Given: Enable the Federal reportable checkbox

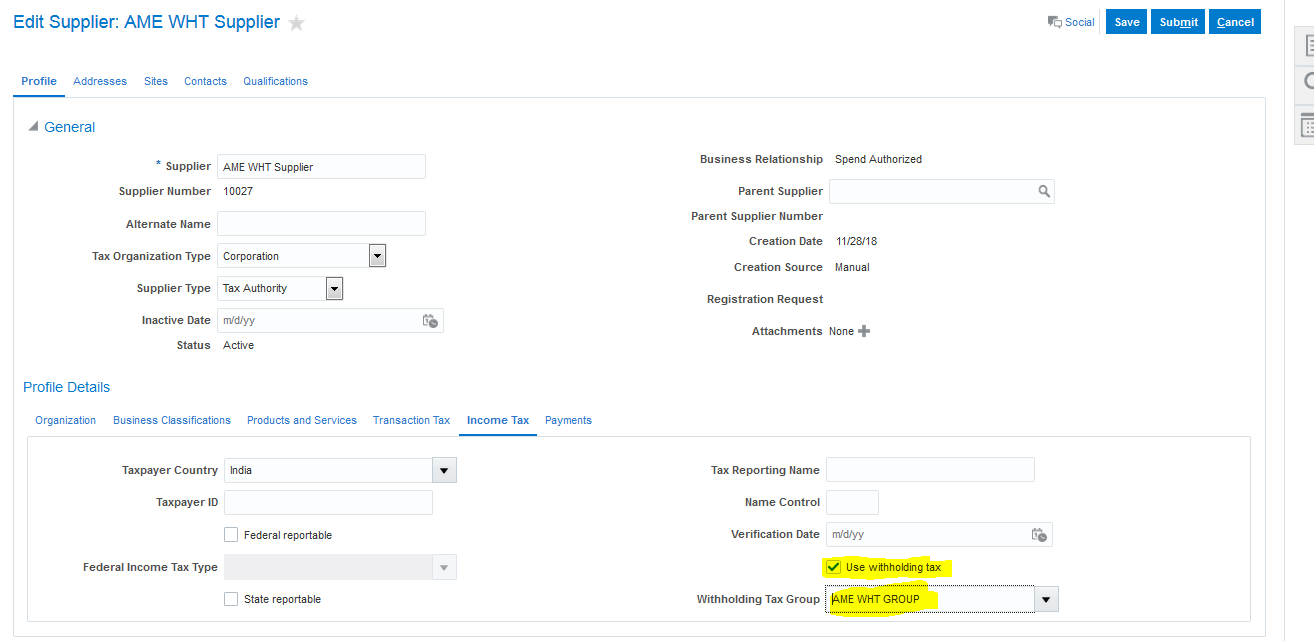Looking at the screenshot, I should tap(232, 535).
